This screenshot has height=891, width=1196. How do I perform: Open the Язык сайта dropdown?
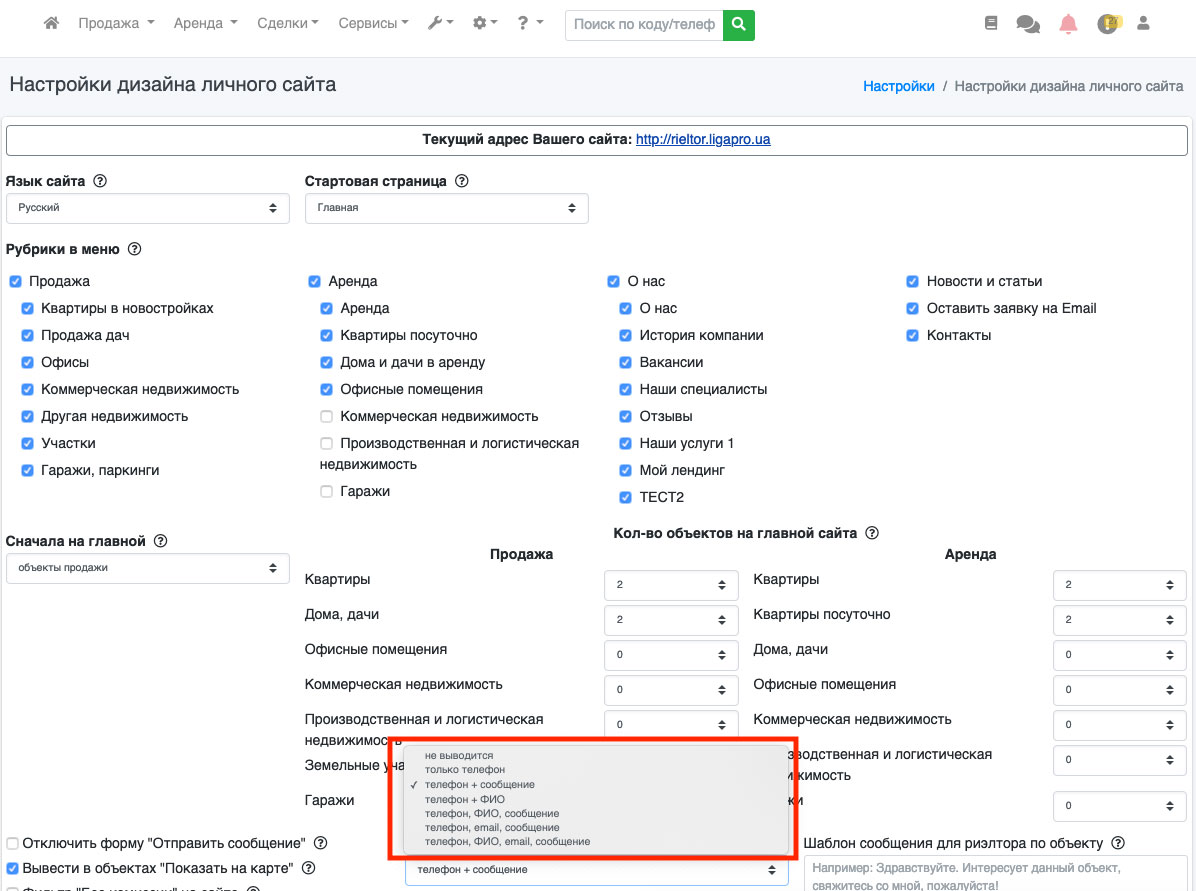[x=147, y=208]
